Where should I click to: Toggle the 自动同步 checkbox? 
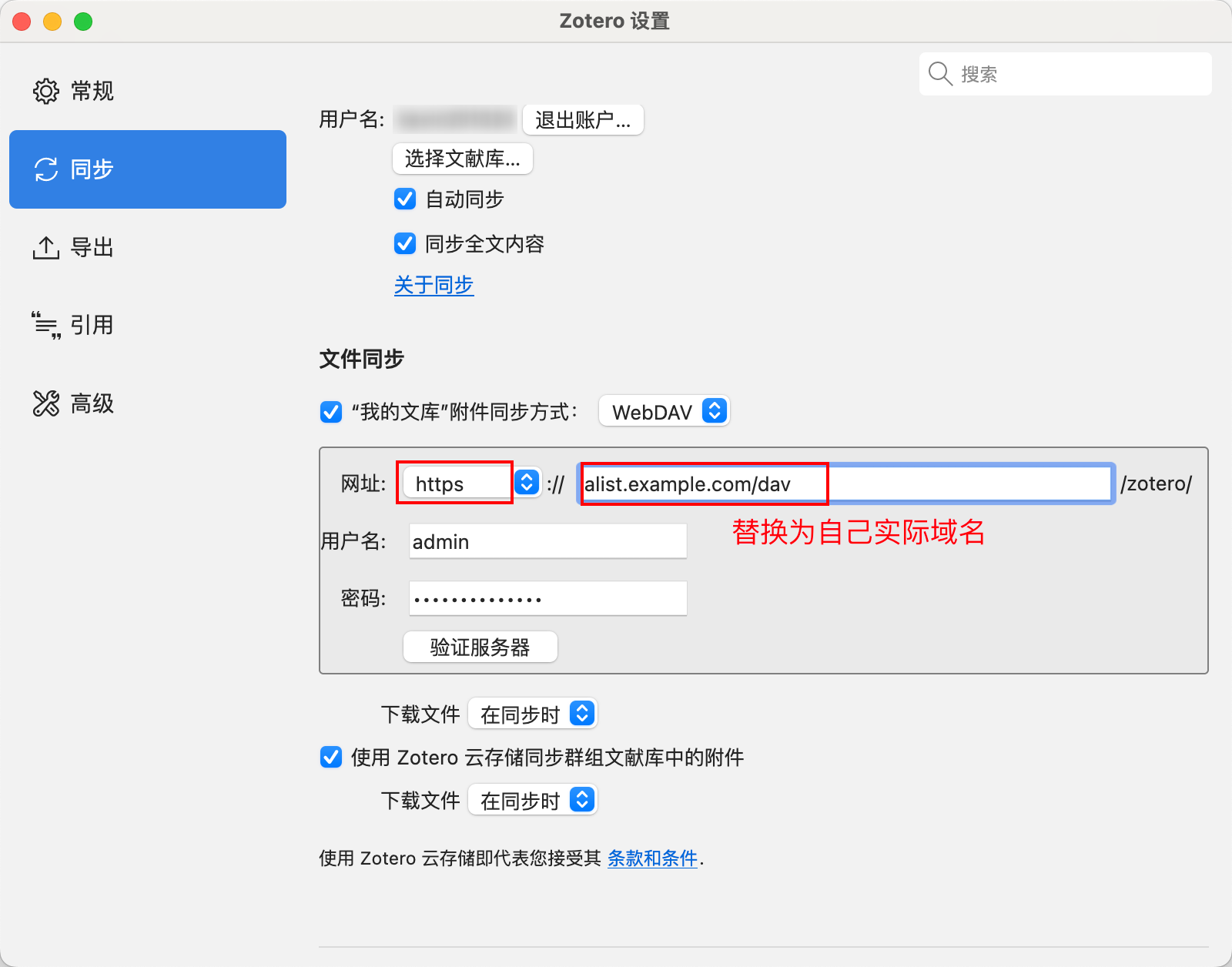[405, 199]
